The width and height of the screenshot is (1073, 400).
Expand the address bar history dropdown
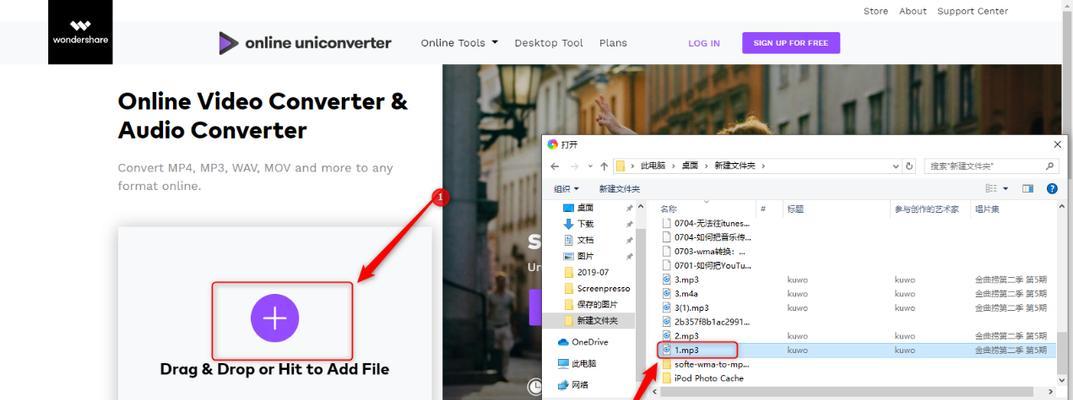[x=896, y=166]
